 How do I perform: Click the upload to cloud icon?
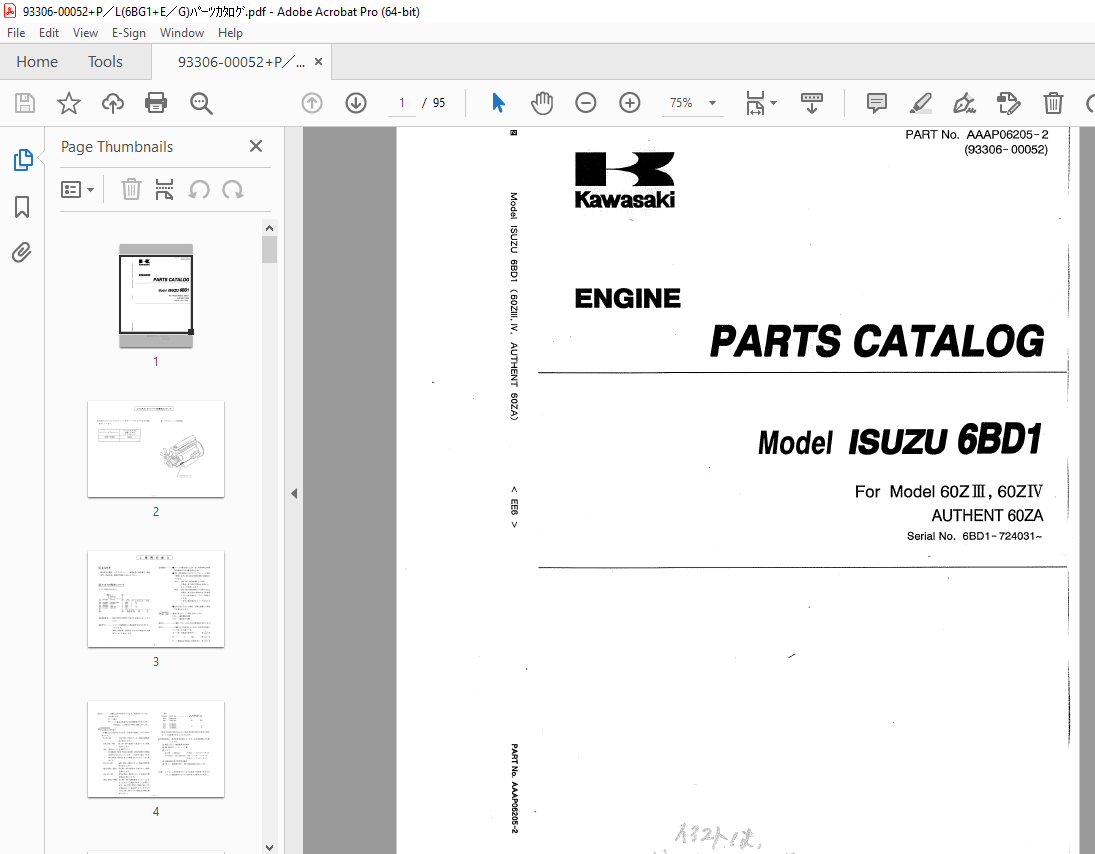(112, 103)
